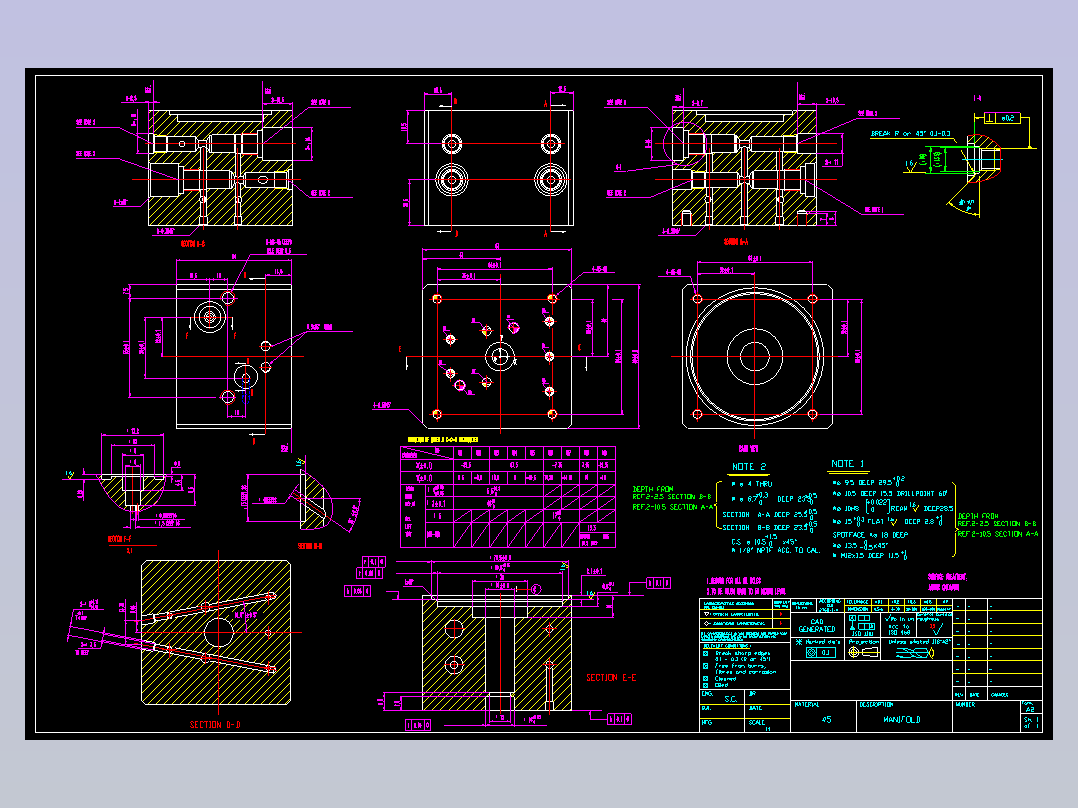This screenshot has height=808, width=1078.
Task: Click the surface roughness checkmark symbol
Action: point(938,629)
